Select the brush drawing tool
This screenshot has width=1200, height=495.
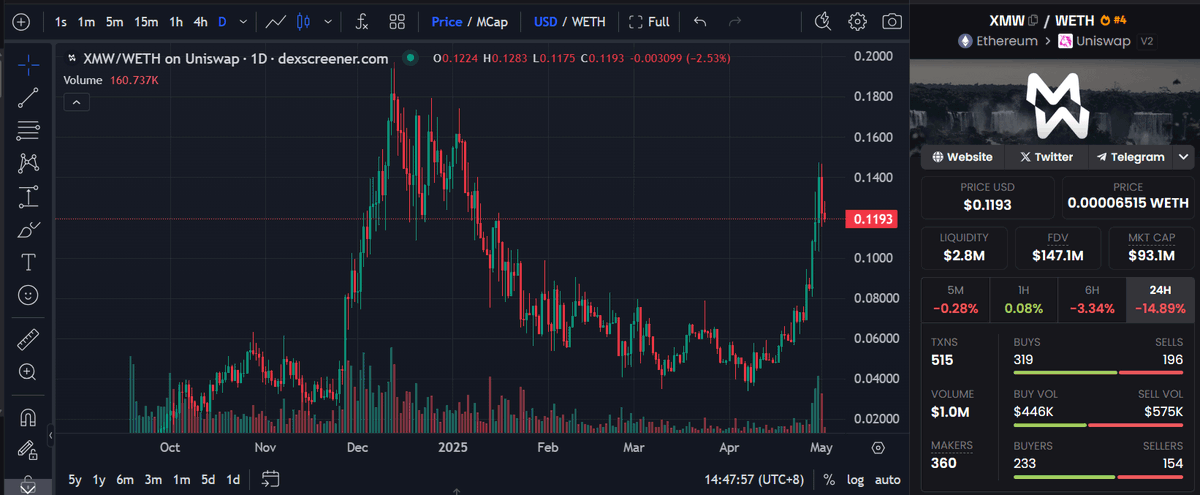pyautogui.click(x=28, y=229)
